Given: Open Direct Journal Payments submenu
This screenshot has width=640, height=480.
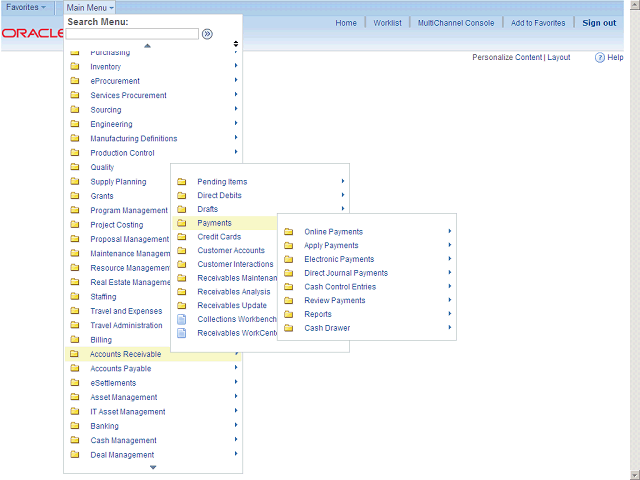Looking at the screenshot, I should (346, 273).
